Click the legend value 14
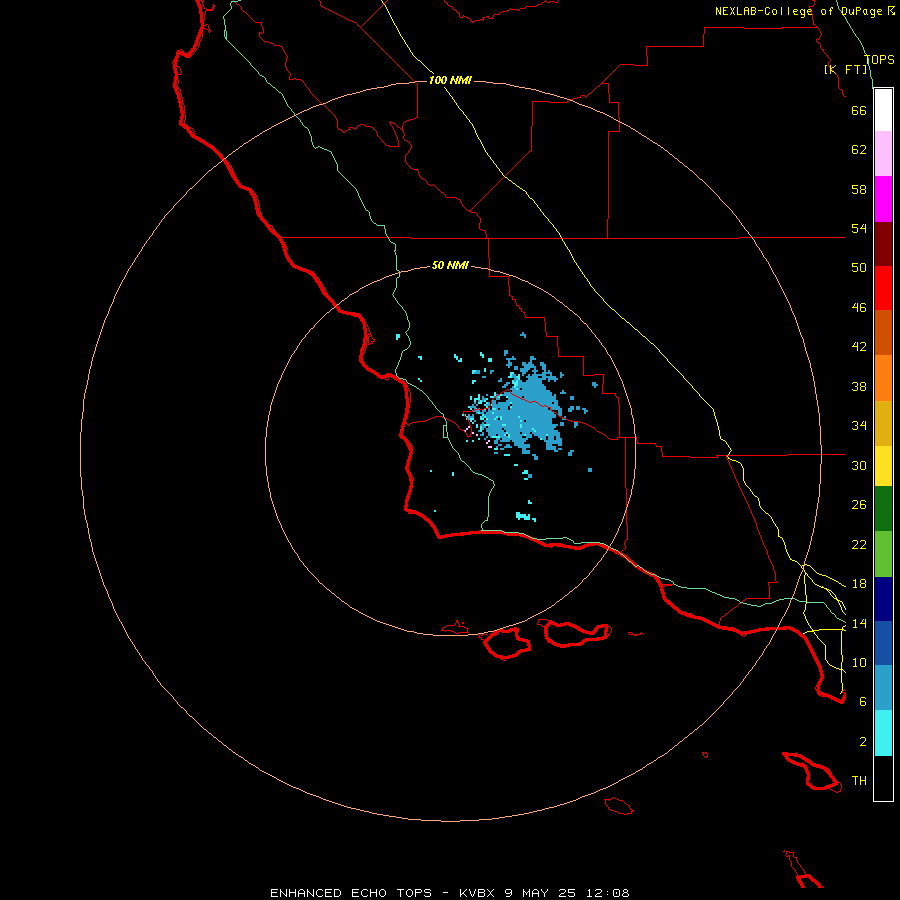The height and width of the screenshot is (900, 900). 859,623
